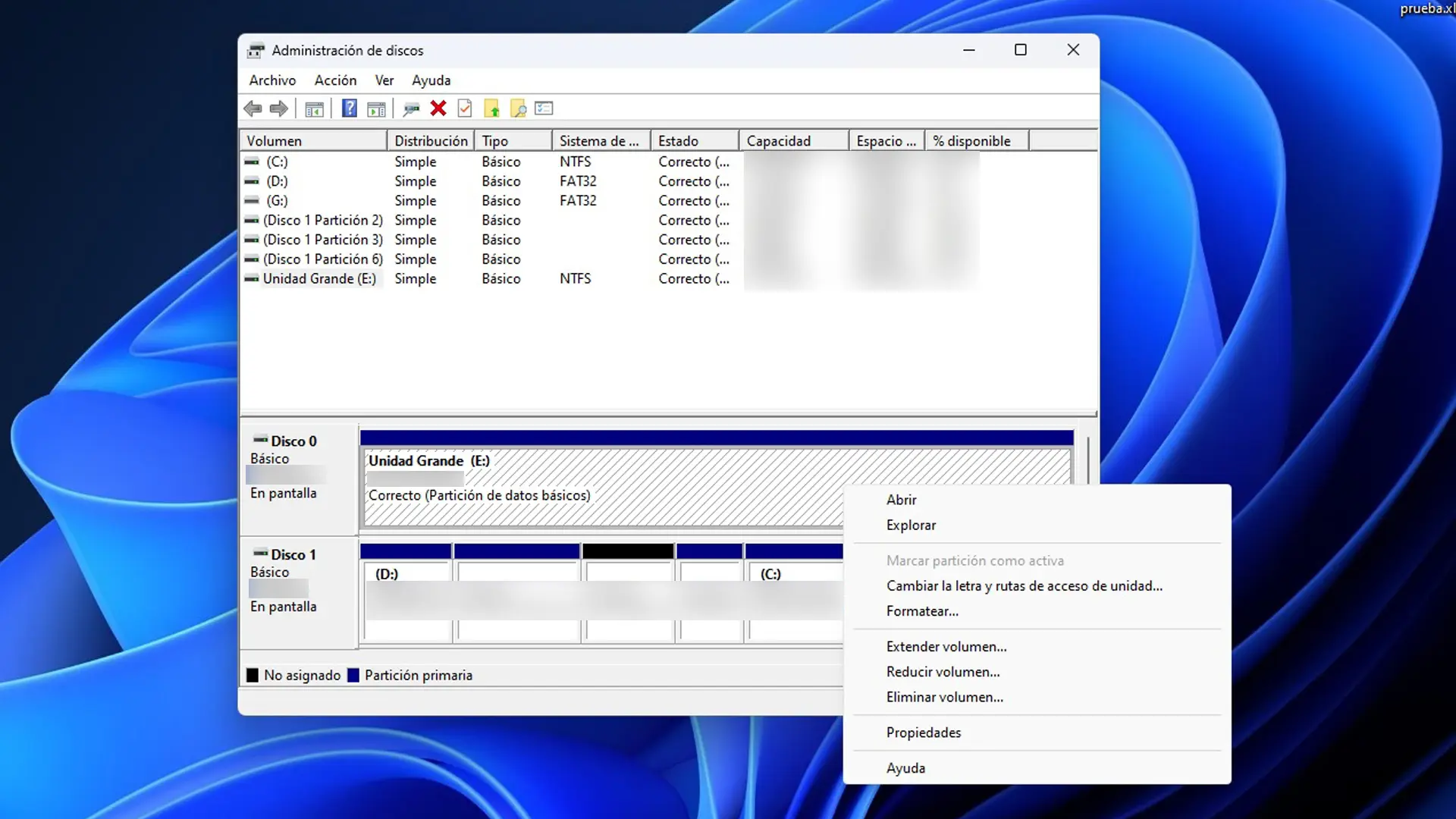
Task: Select the Unidad Grande (E:) volume row
Action: point(319,279)
